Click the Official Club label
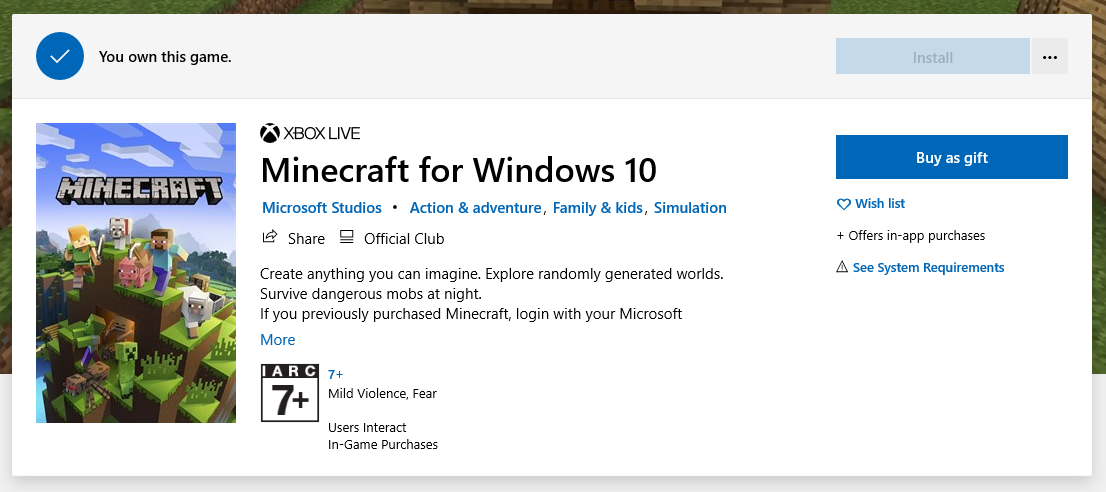Screen dimensions: 1106x492 point(404,239)
